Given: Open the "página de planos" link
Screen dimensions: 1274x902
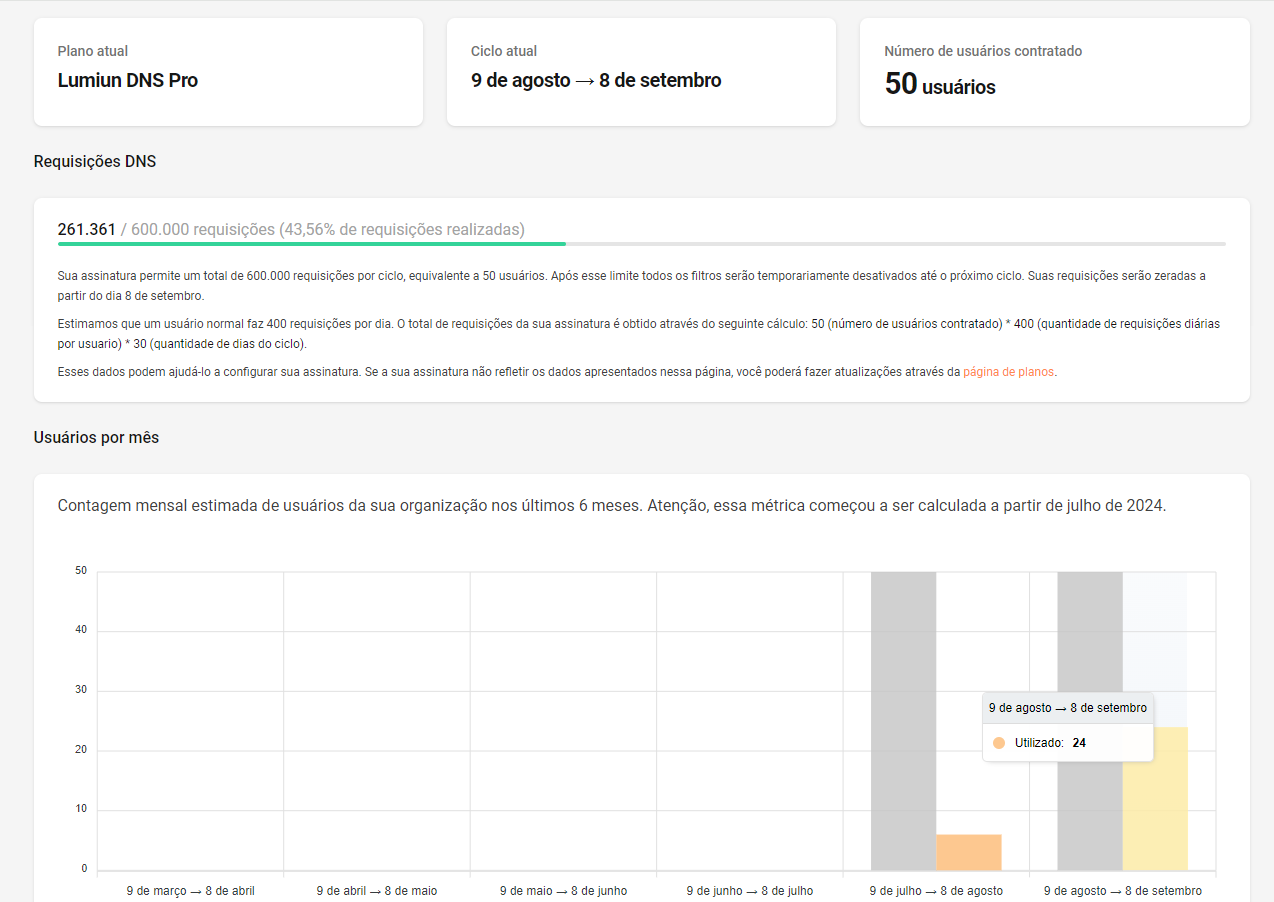Looking at the screenshot, I should pyautogui.click(x=1008, y=372).
